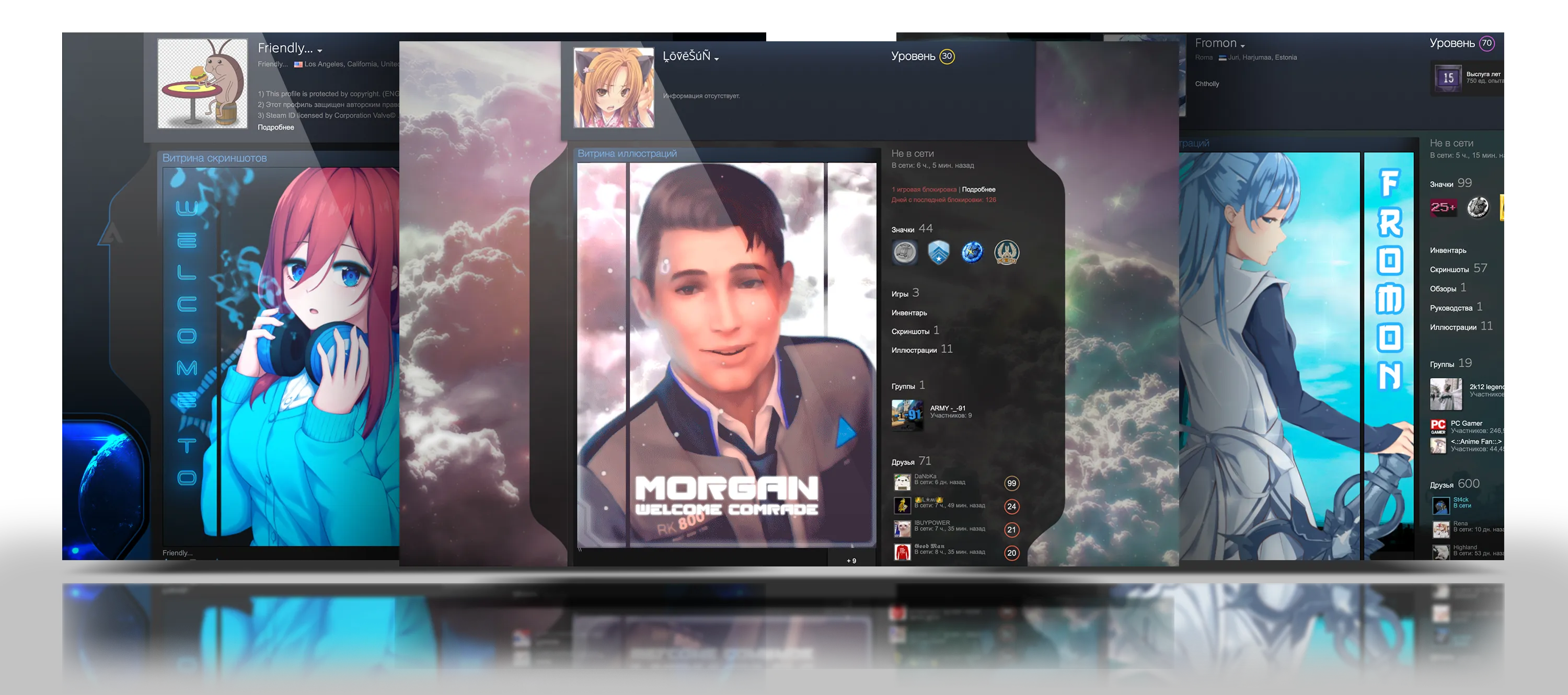Click the level 70 circle on Fromon profile
The width and height of the screenshot is (1568, 695).
[x=1486, y=43]
